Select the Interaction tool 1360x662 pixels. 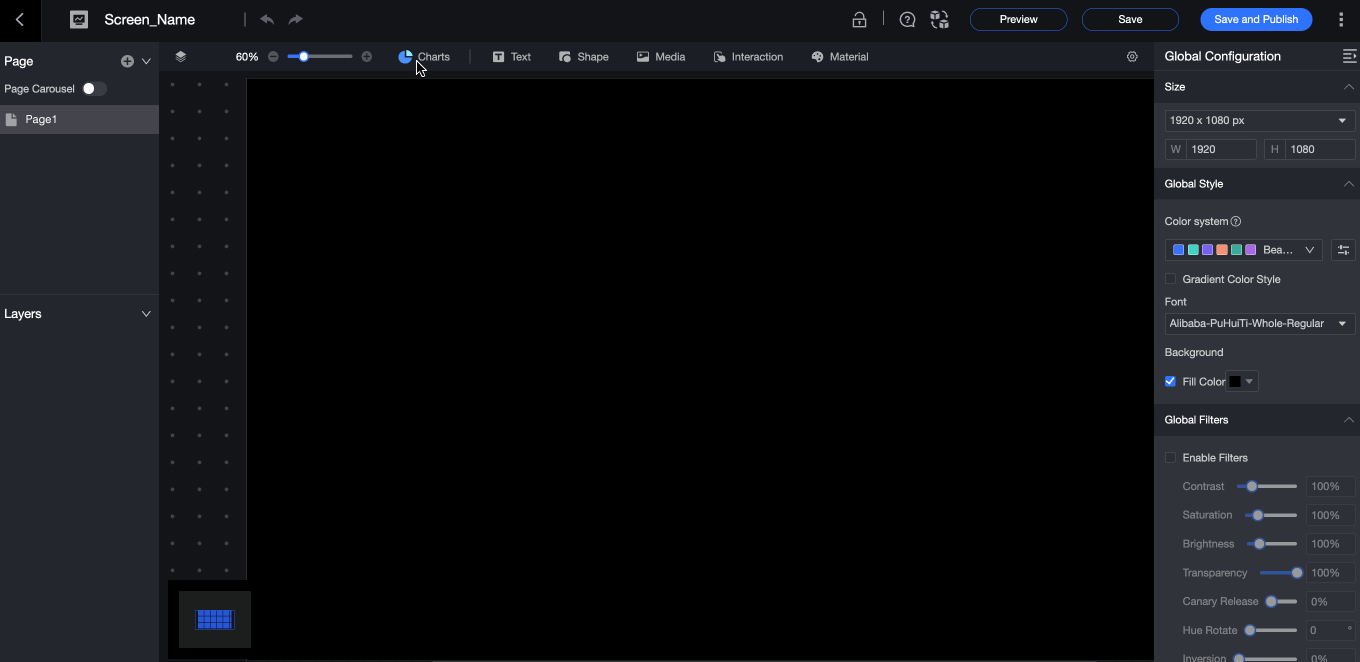(x=748, y=56)
